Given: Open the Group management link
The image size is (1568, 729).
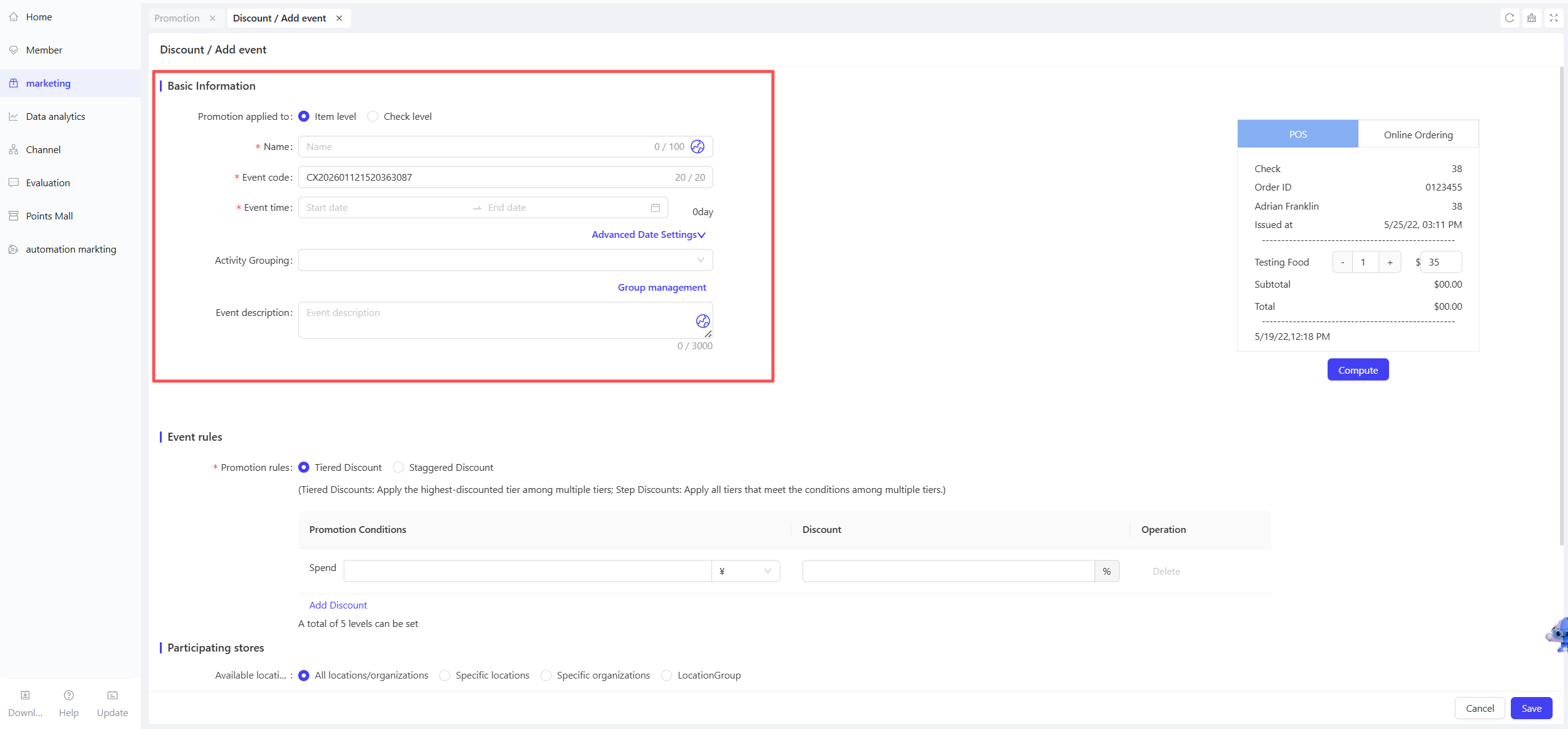Looking at the screenshot, I should click(x=662, y=287).
